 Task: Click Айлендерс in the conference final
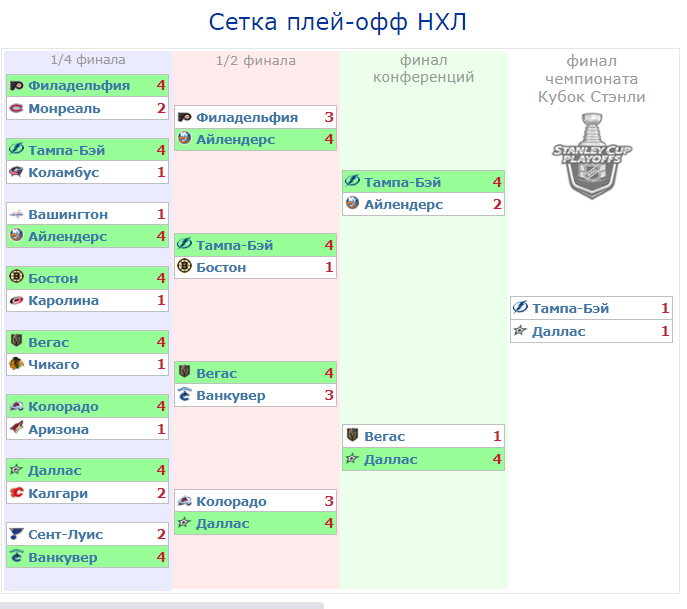tap(403, 205)
